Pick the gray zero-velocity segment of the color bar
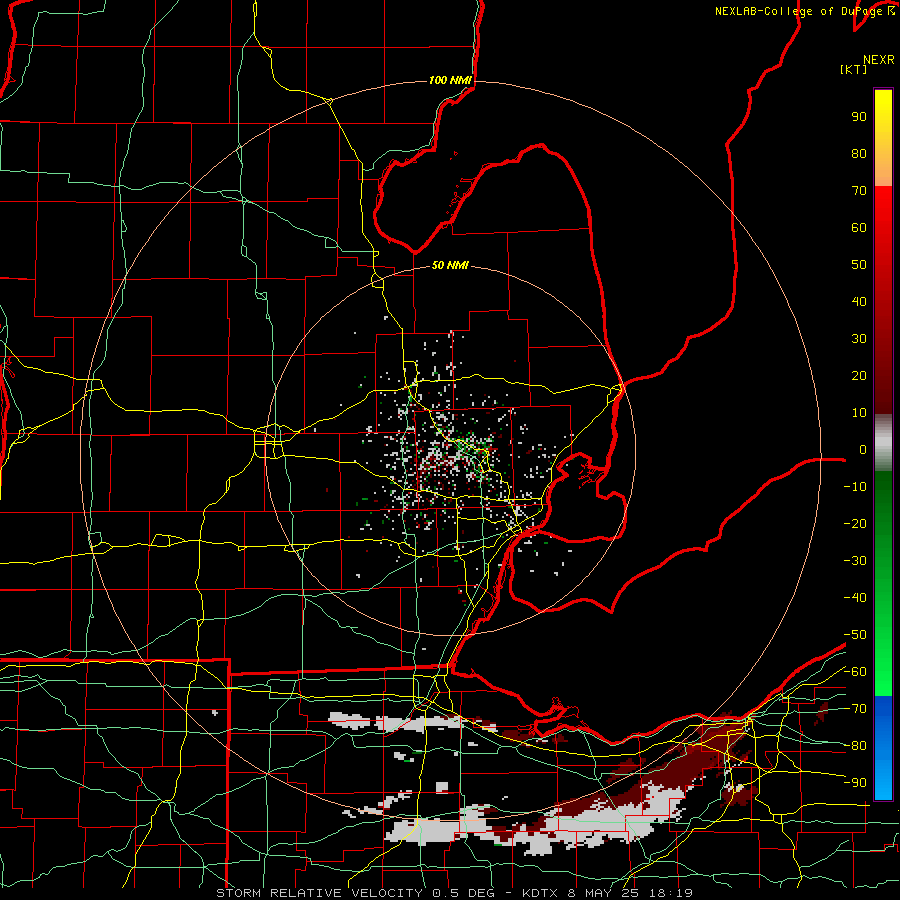This screenshot has width=900, height=900. pos(883,443)
